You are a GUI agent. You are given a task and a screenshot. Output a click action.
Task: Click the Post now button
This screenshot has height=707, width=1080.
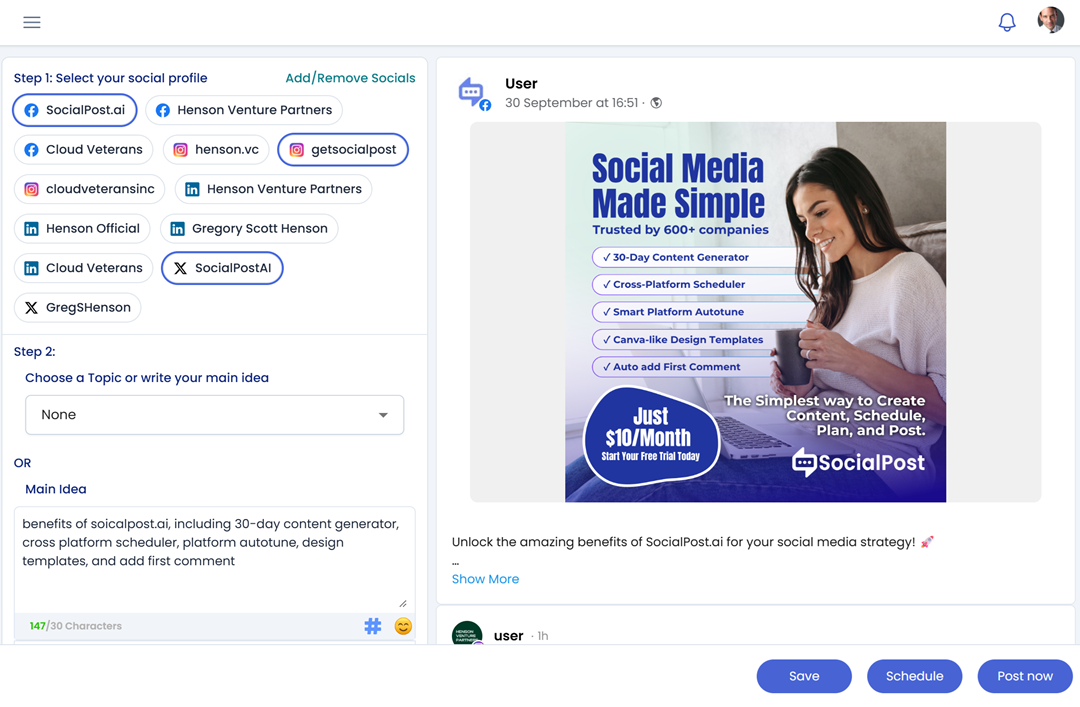pyautogui.click(x=1024, y=676)
